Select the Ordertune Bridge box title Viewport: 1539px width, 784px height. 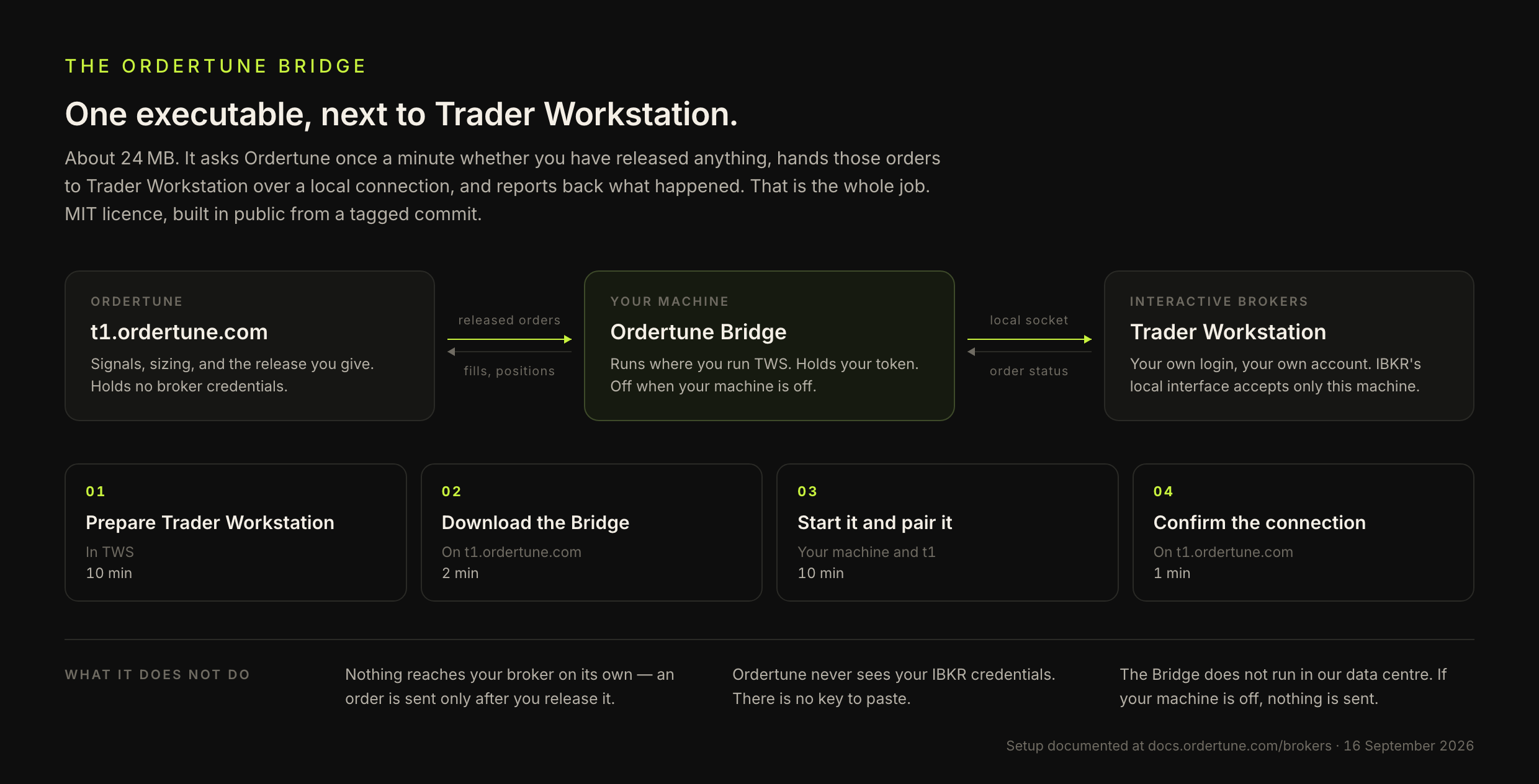698,332
